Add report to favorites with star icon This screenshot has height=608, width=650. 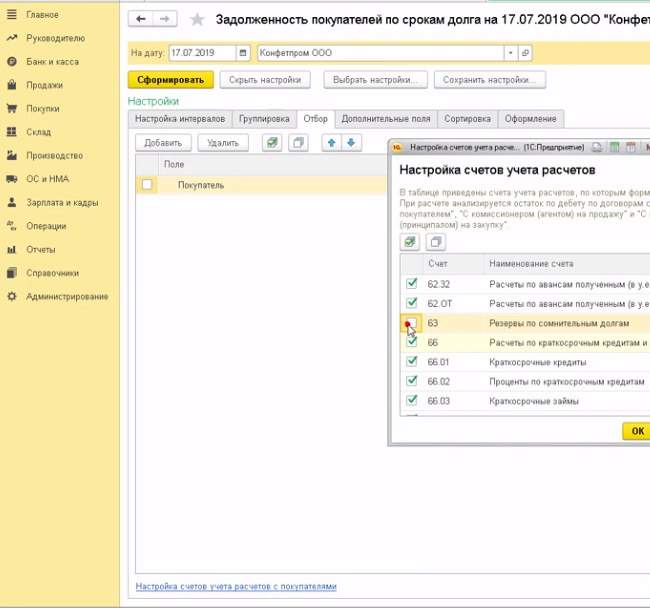point(197,19)
